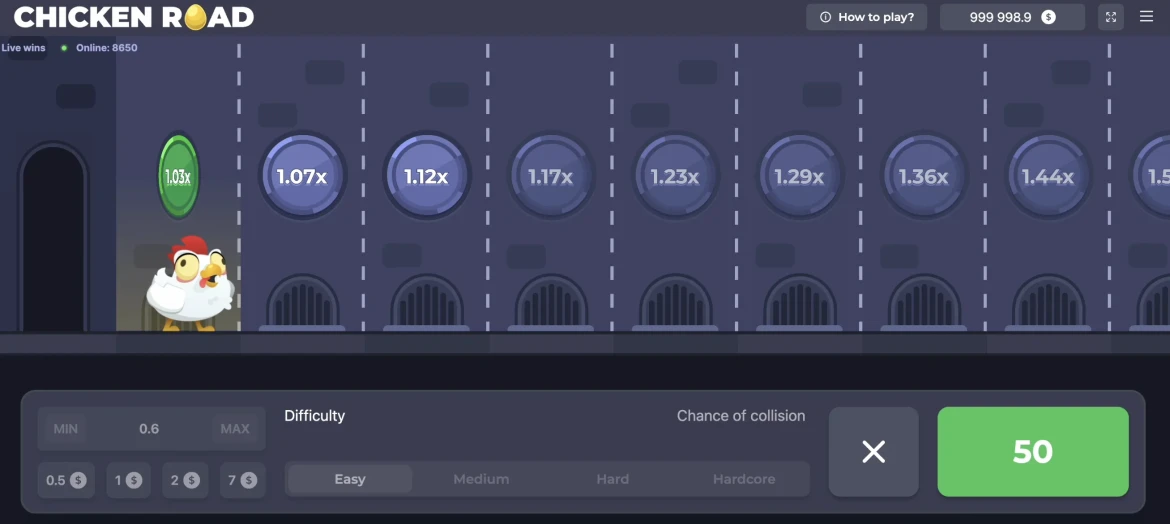
Task: Click the 1.17x multiplier disc
Action: [x=551, y=176]
